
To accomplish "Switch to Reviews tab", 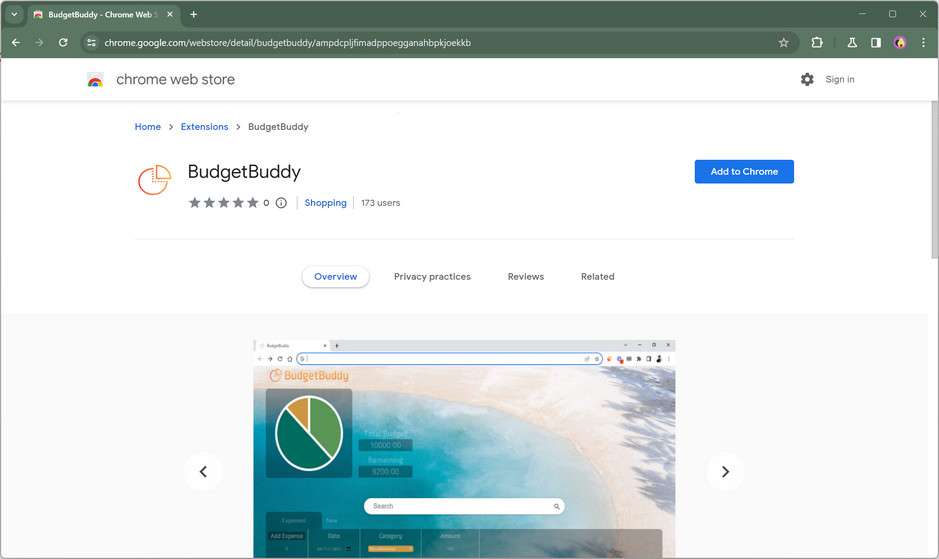I will click(x=526, y=277).
